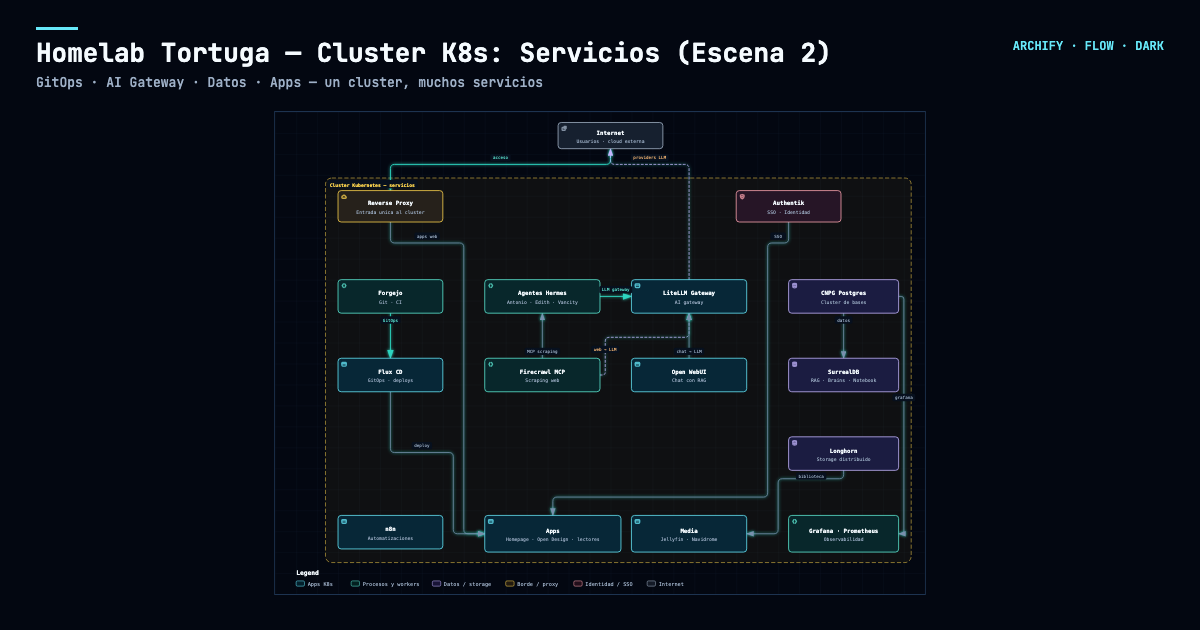Click the 'grafana' edge label
This screenshot has height=630, width=1200.
coord(904,397)
